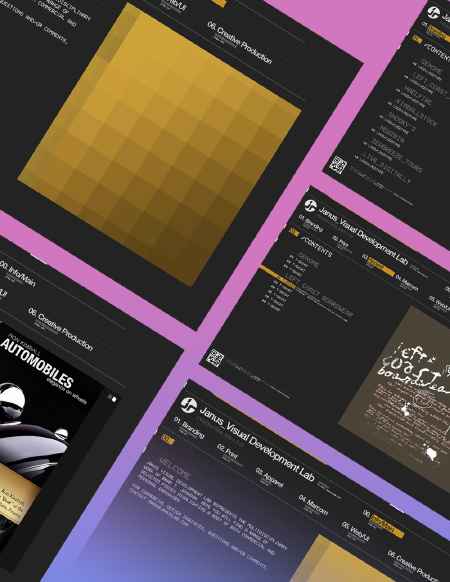Click the Janus logo above the Apparel contents

pyautogui.click(x=310, y=206)
